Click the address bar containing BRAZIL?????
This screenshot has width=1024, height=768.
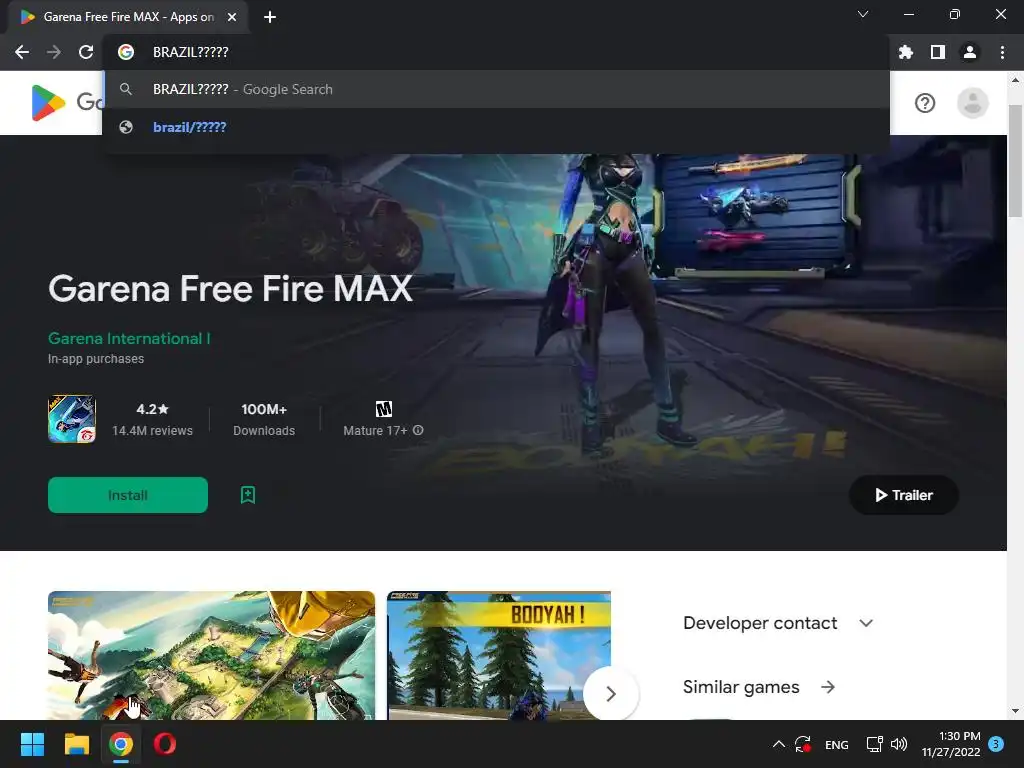point(496,52)
